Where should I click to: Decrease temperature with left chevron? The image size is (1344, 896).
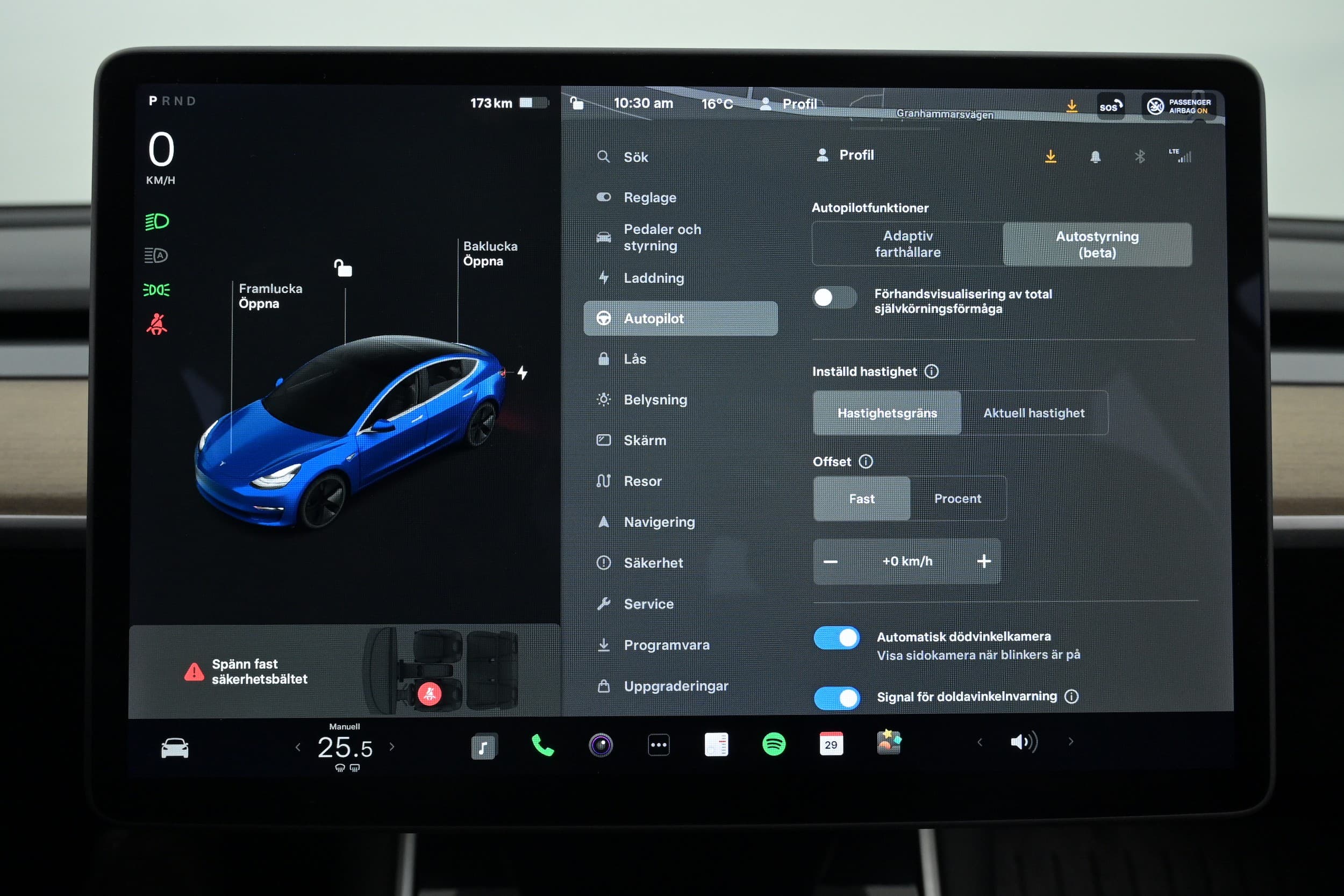click(298, 747)
